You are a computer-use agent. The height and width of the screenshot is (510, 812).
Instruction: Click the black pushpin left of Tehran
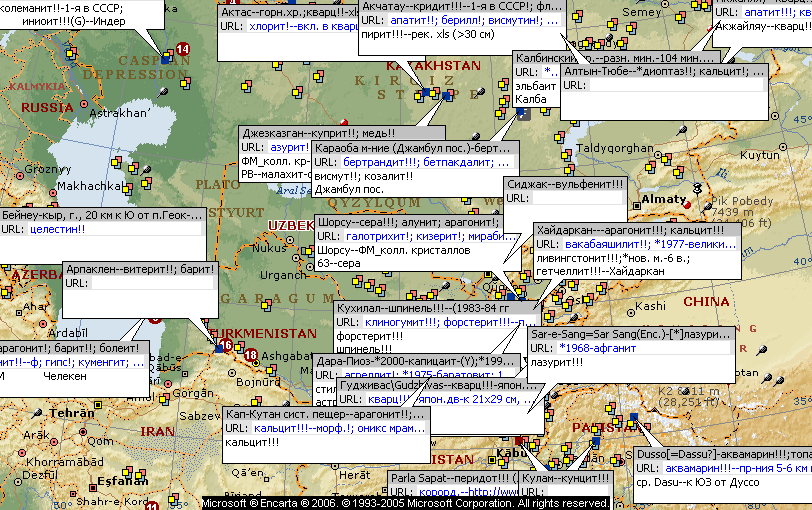tap(39, 412)
